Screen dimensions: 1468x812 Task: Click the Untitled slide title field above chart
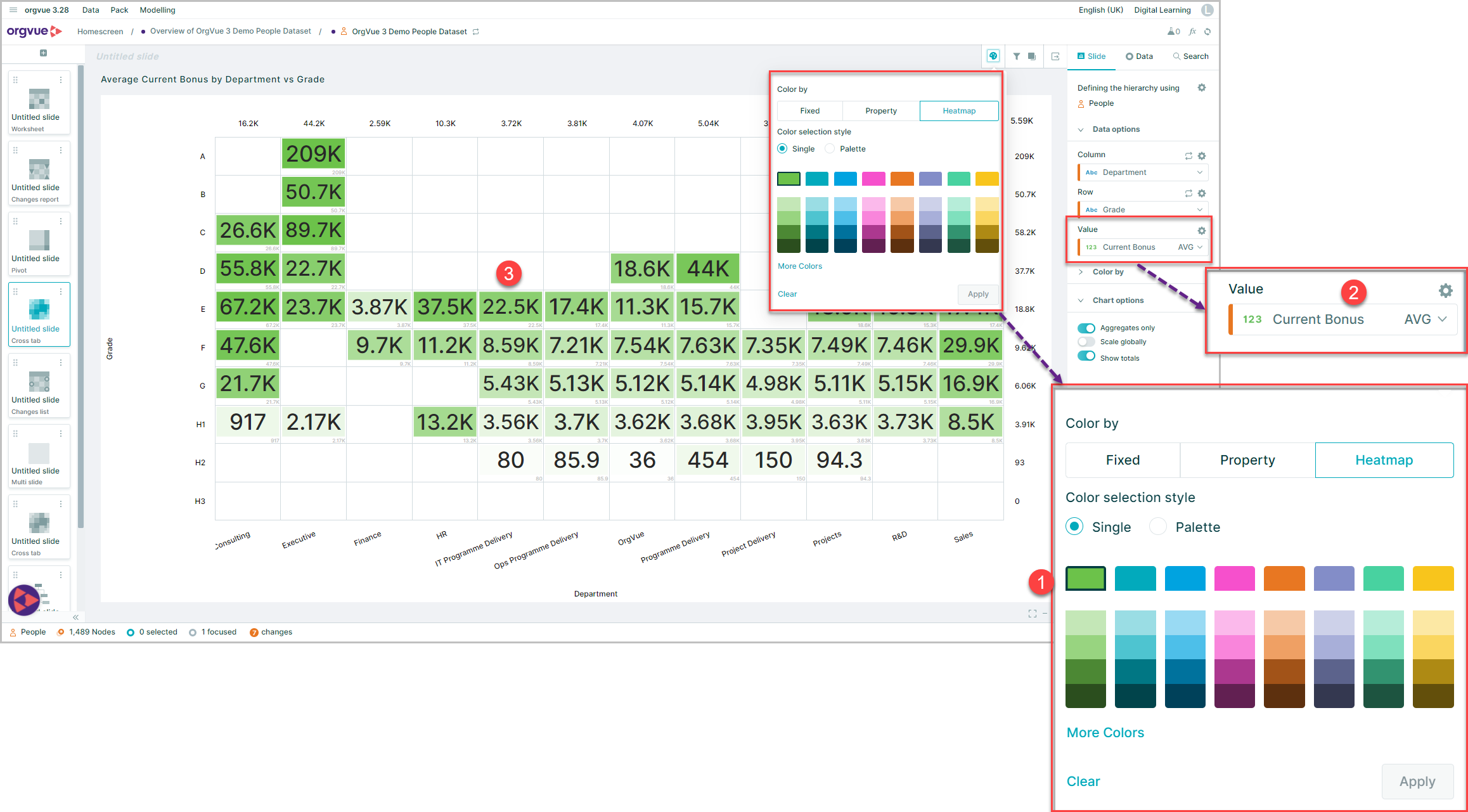pos(128,56)
